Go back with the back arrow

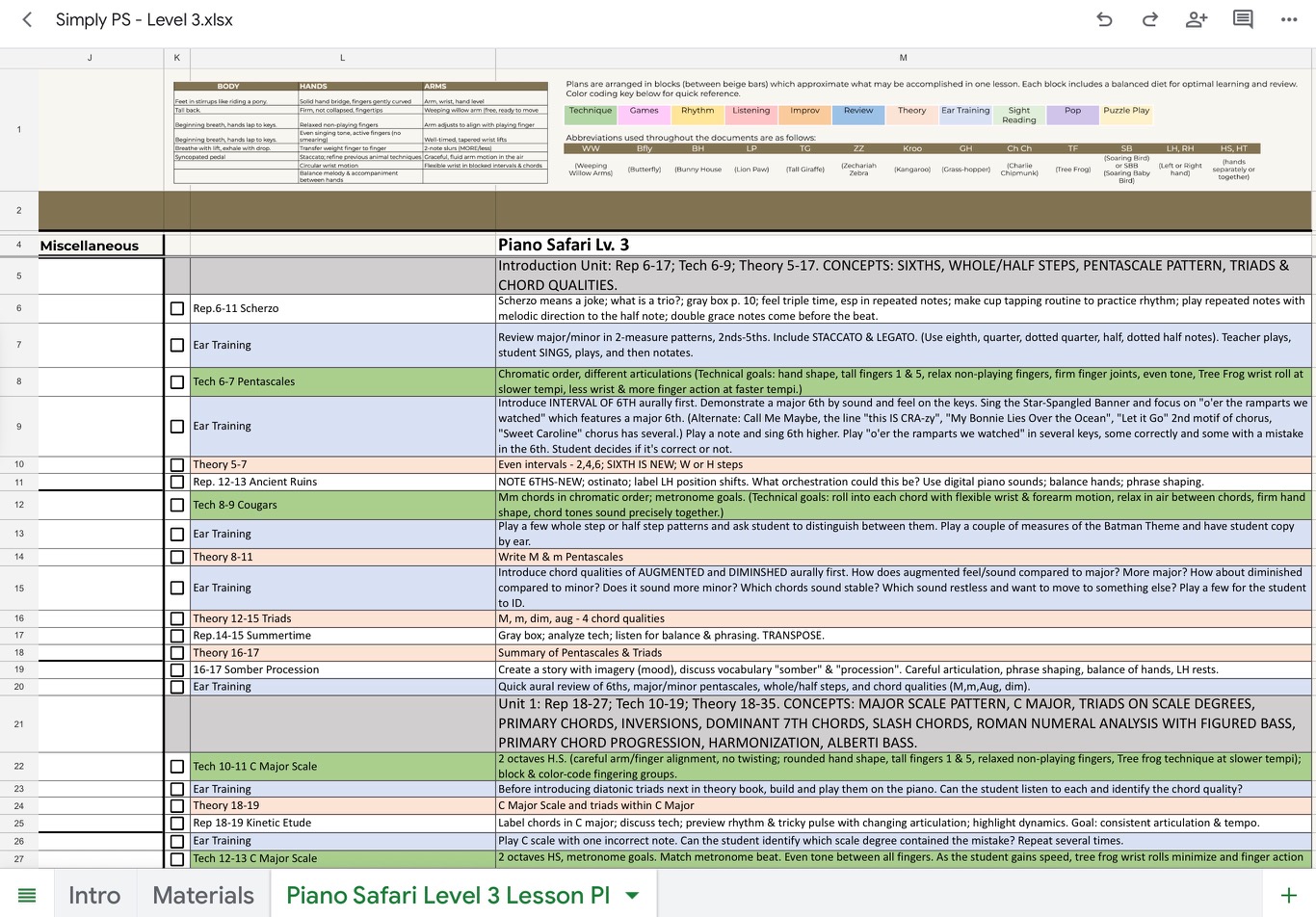pos(27,19)
